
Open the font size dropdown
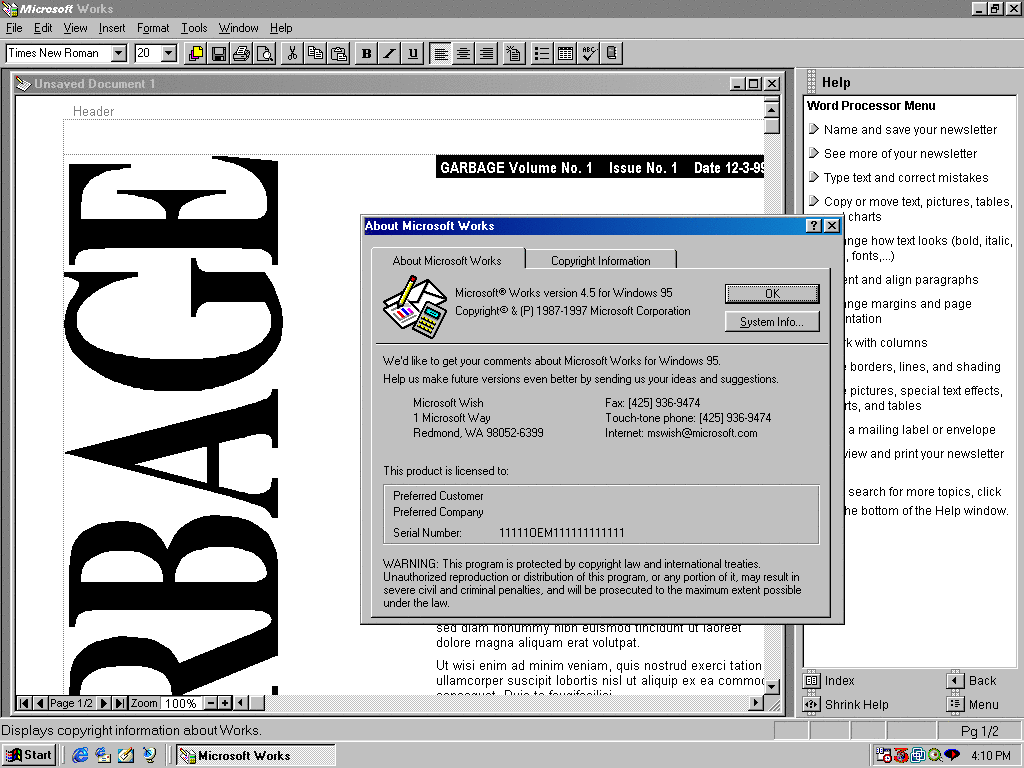(168, 53)
